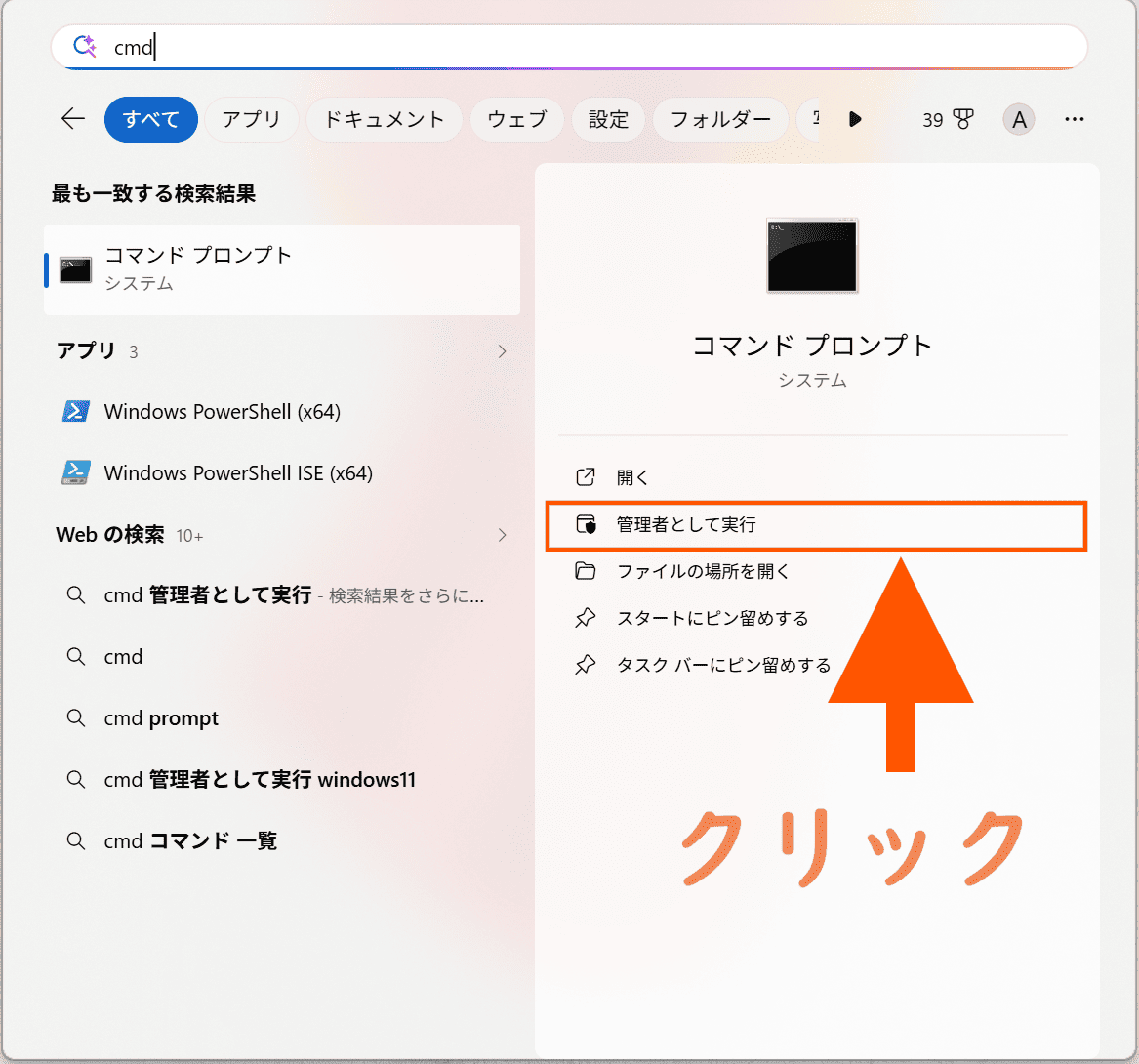
Task: Click 開く to open Command Prompt
Action: tap(632, 478)
